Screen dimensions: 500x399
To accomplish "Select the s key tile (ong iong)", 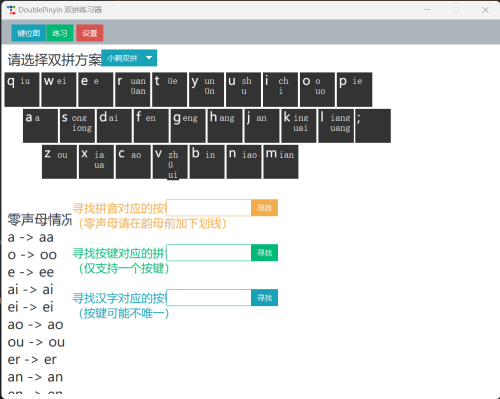I will coord(77,126).
